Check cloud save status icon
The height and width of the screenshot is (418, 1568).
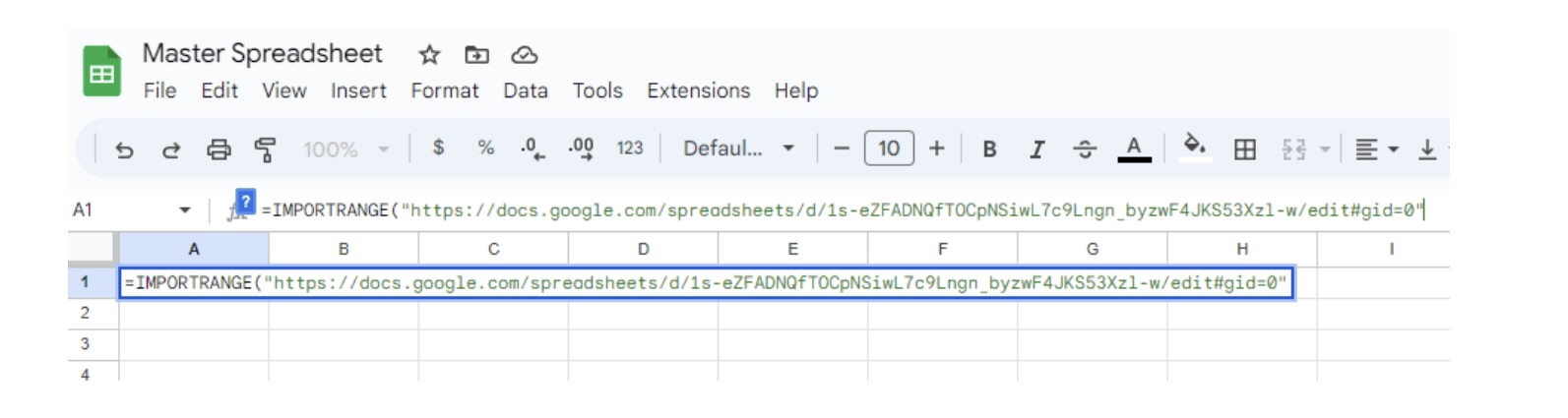pyautogui.click(x=524, y=55)
